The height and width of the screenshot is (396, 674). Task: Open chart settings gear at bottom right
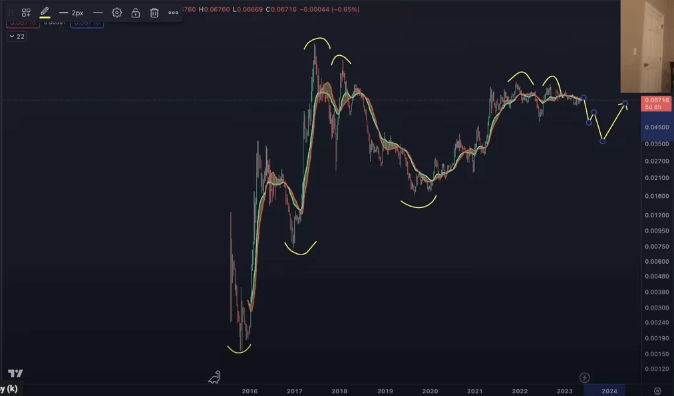click(657, 390)
